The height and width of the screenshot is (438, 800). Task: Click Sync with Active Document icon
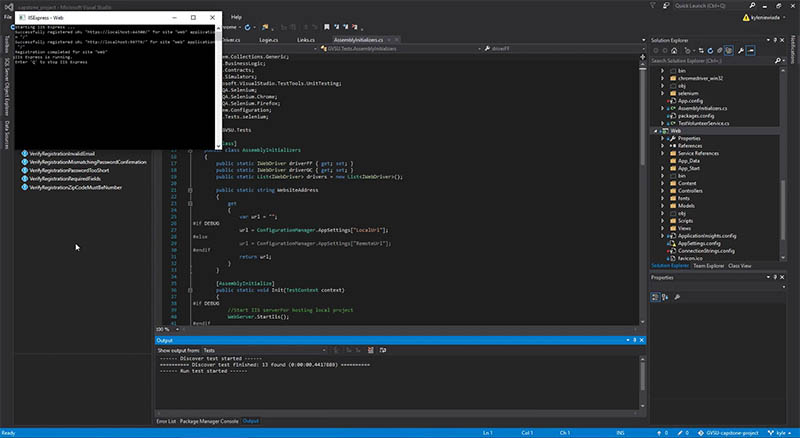point(701,51)
